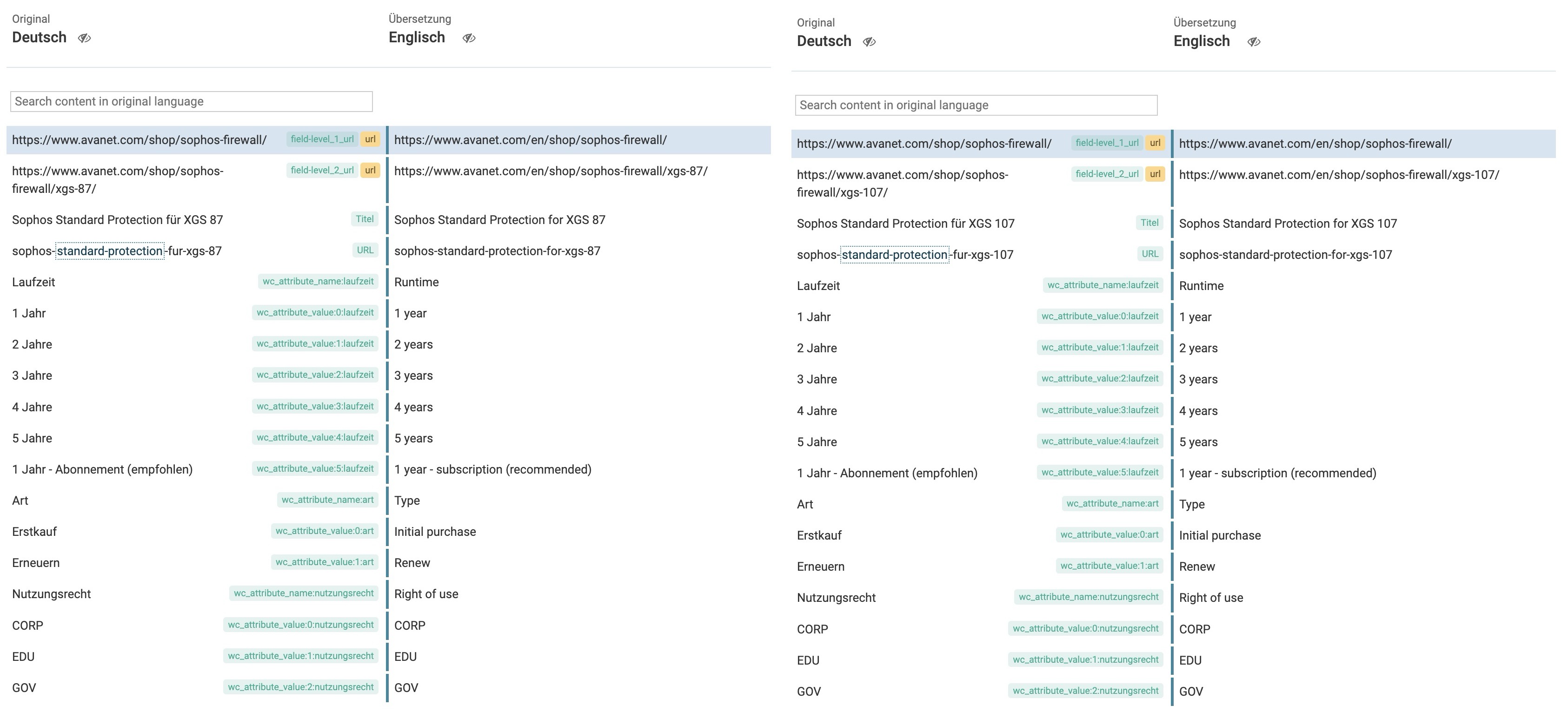Toggle eye icon next to Englisch in right panel
The image size is (1568, 725).
(x=1254, y=41)
